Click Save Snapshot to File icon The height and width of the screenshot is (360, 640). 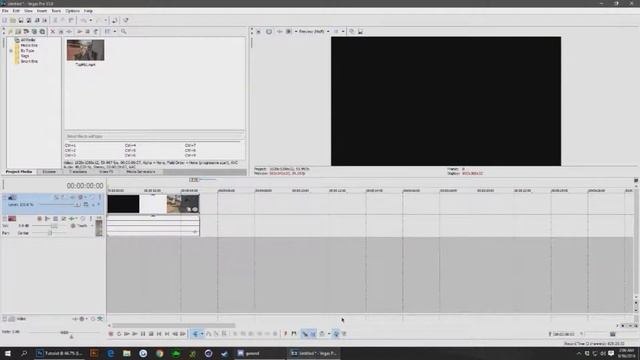(x=360, y=31)
